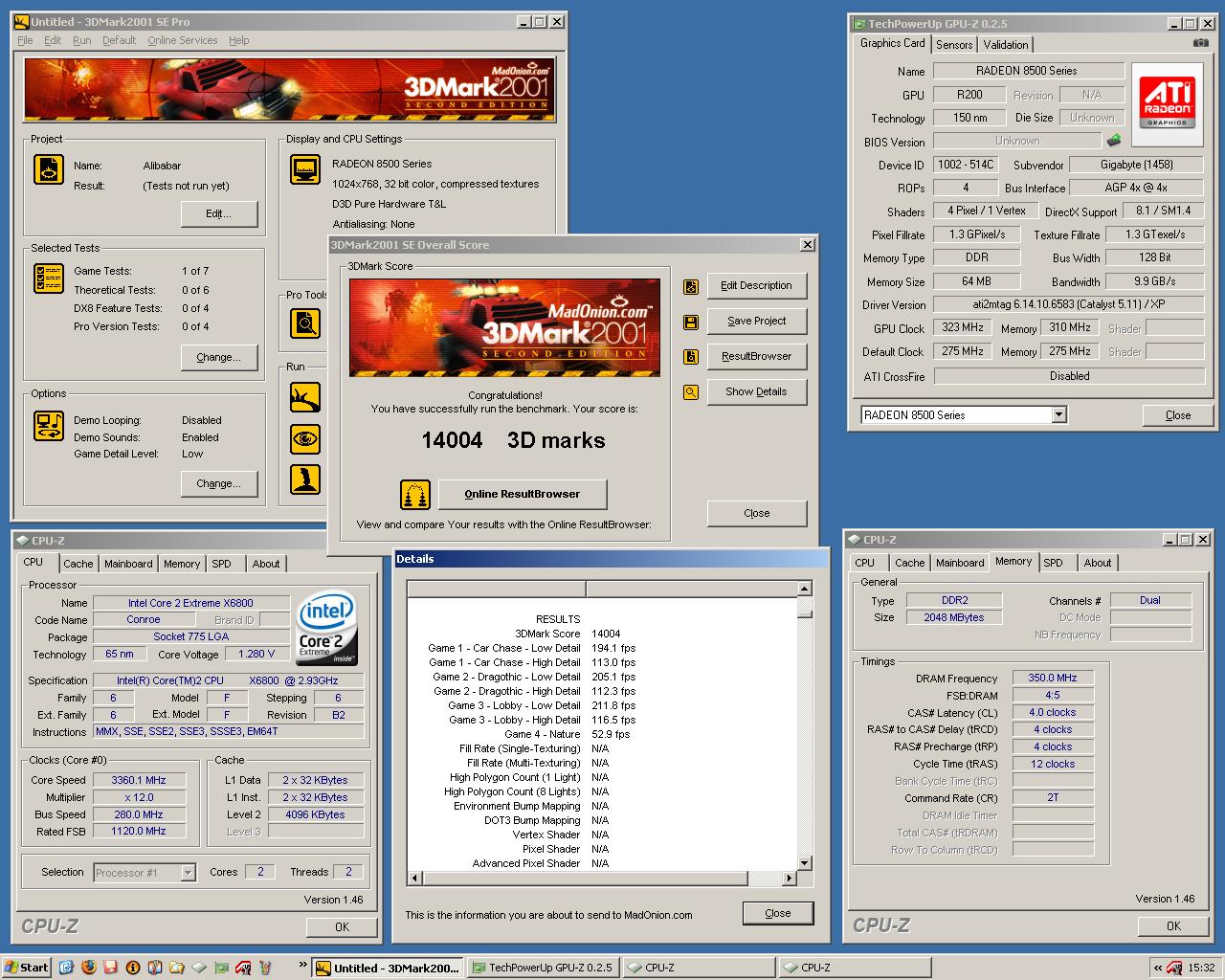Click Edit... button in Project section
Viewport: 1225px width, 980px height.
(219, 213)
